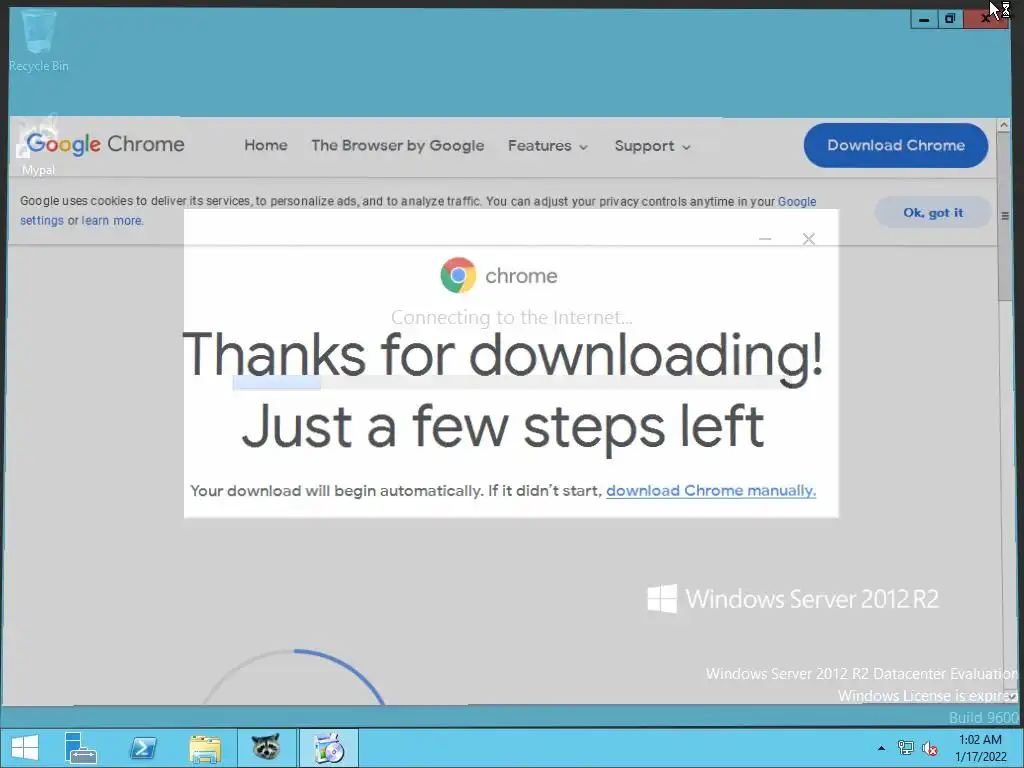This screenshot has width=1024, height=768.
Task: Expand the Features dropdown menu
Action: (548, 146)
